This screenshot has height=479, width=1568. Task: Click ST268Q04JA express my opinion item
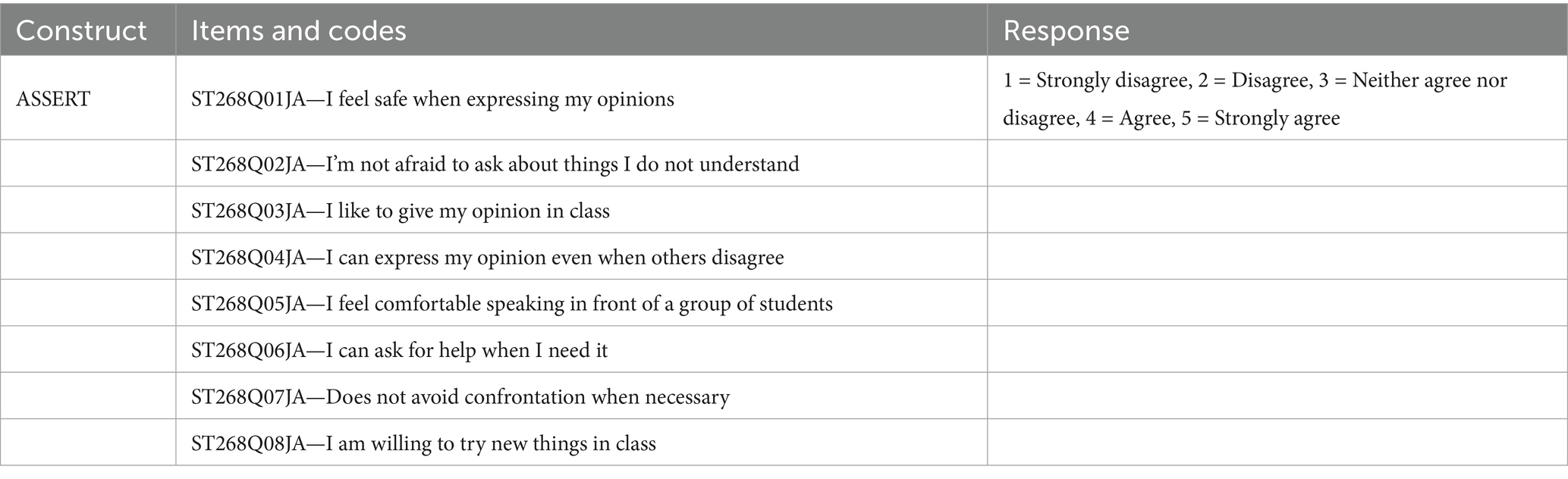pyautogui.click(x=487, y=258)
